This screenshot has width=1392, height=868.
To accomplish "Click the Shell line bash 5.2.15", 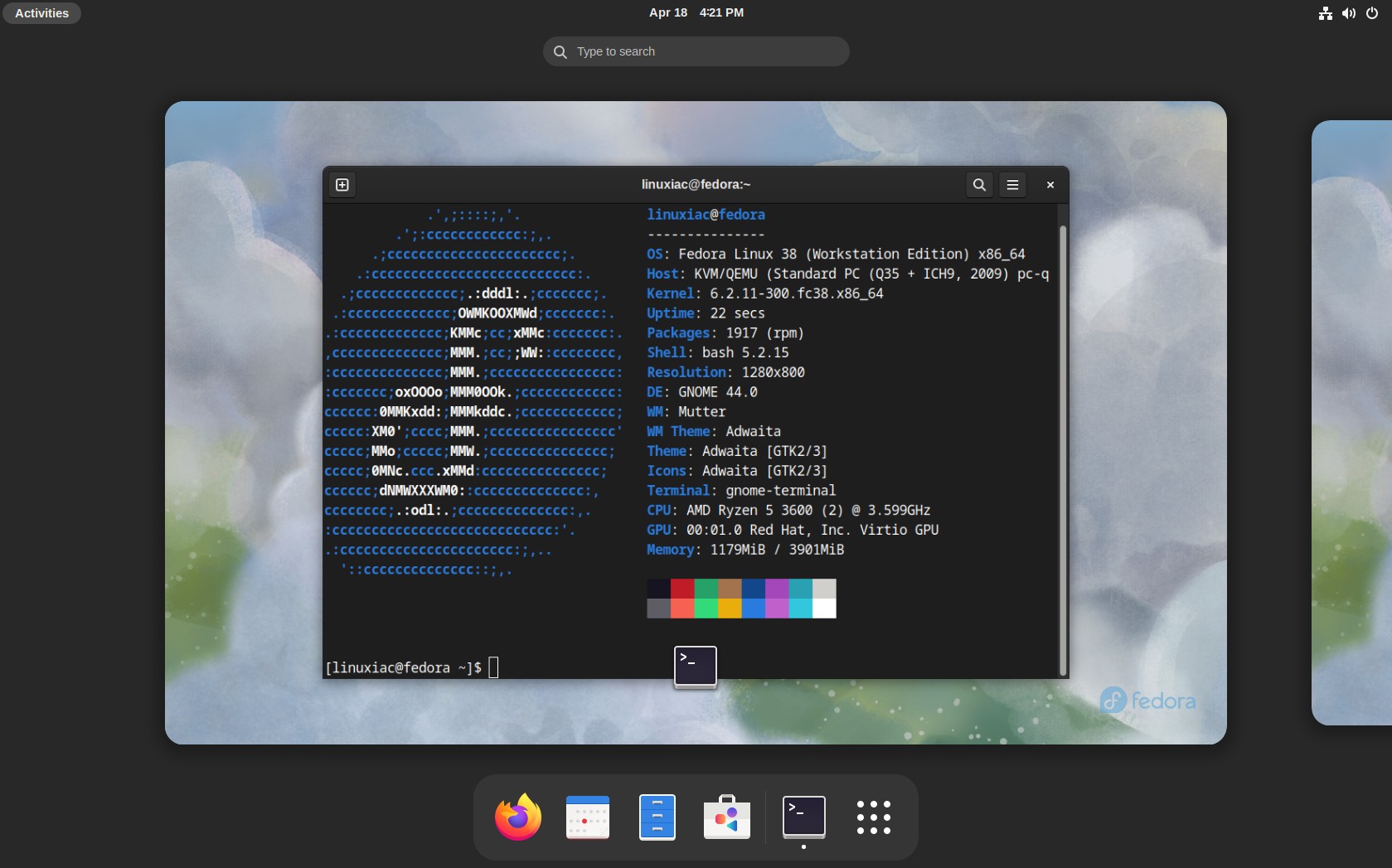I will click(718, 353).
